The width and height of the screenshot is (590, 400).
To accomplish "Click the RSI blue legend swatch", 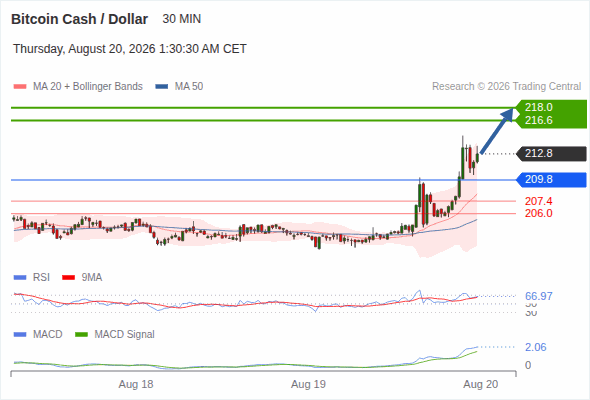I will tap(20, 278).
